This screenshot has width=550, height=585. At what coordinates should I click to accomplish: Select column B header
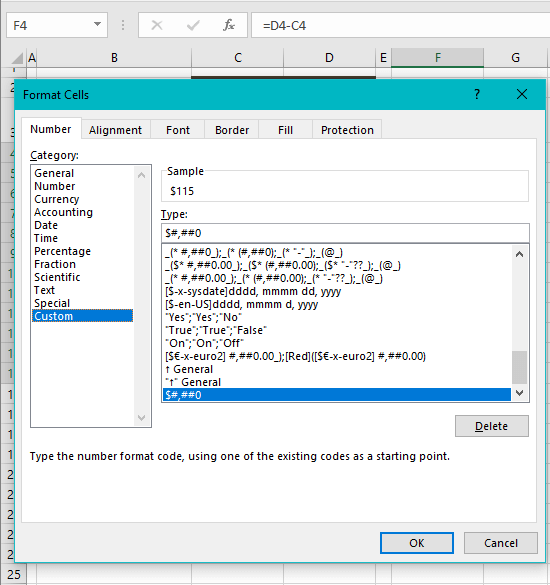click(x=114, y=58)
